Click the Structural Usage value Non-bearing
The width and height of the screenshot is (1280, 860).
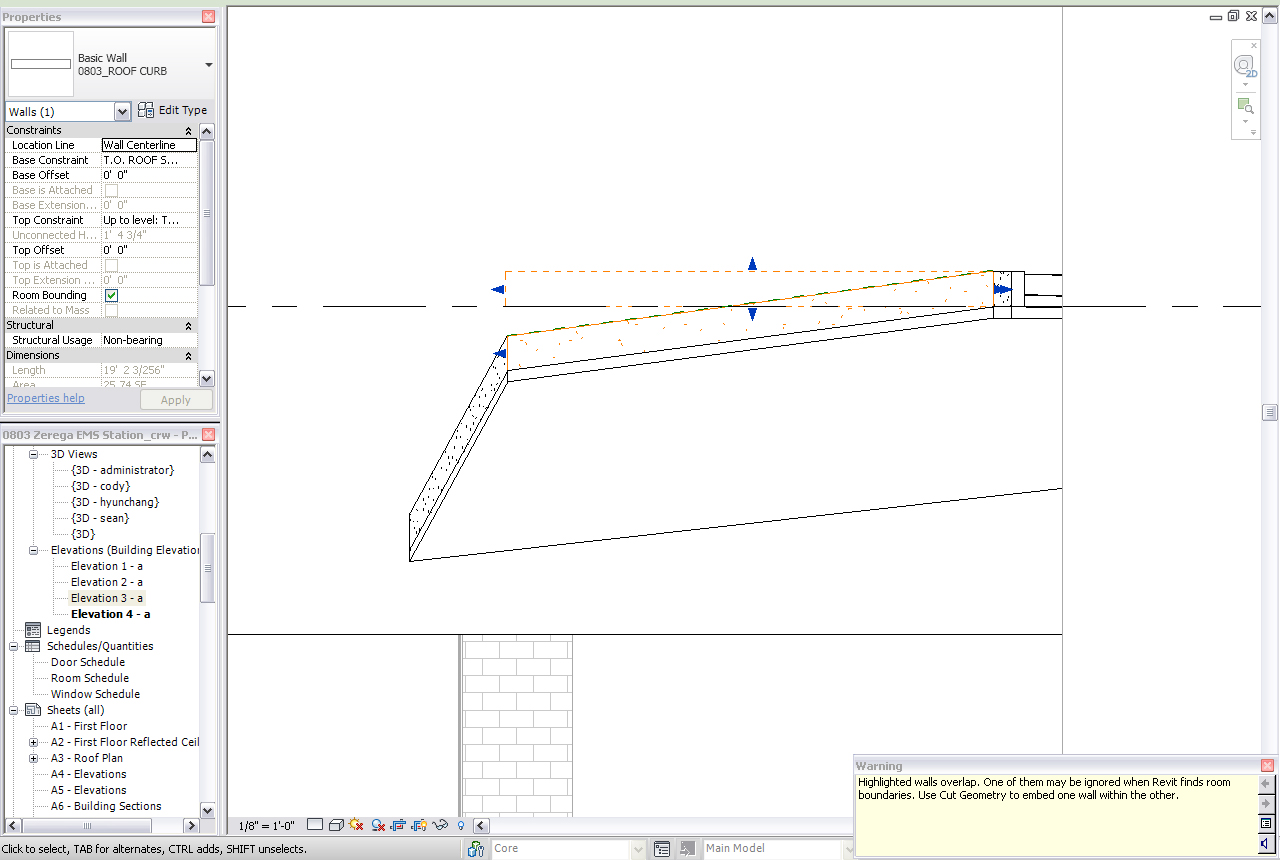(149, 340)
